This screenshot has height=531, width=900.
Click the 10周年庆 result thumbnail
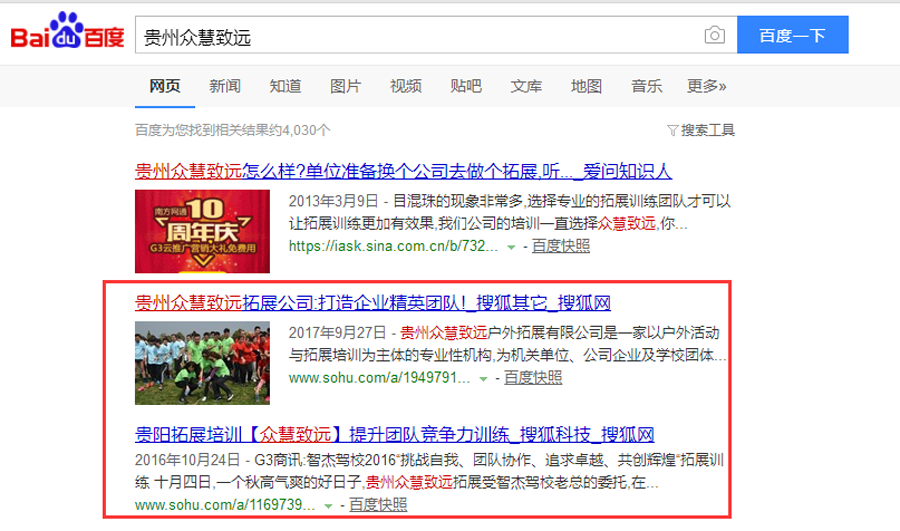coord(202,231)
